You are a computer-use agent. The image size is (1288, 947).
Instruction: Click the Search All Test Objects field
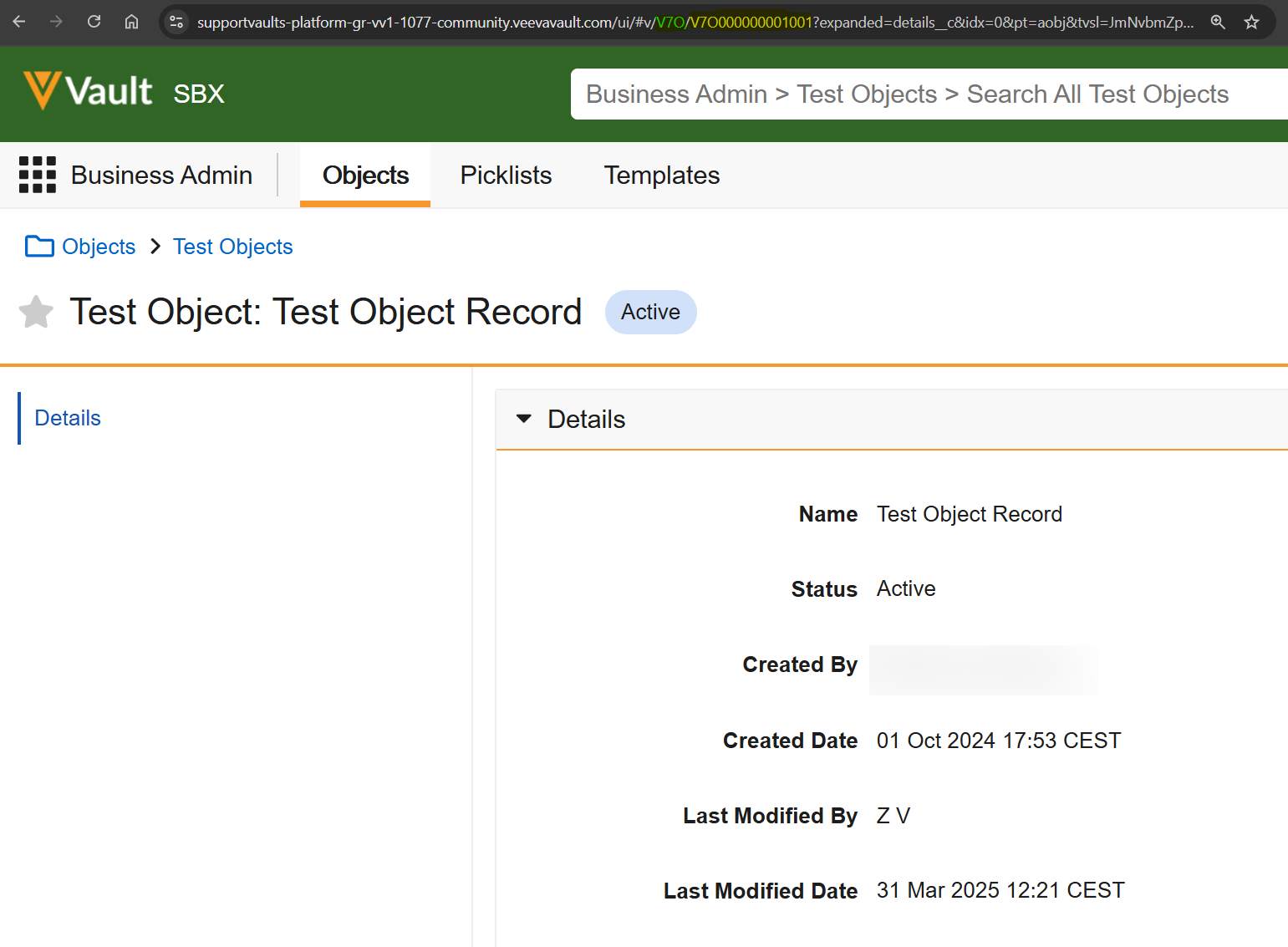(928, 94)
